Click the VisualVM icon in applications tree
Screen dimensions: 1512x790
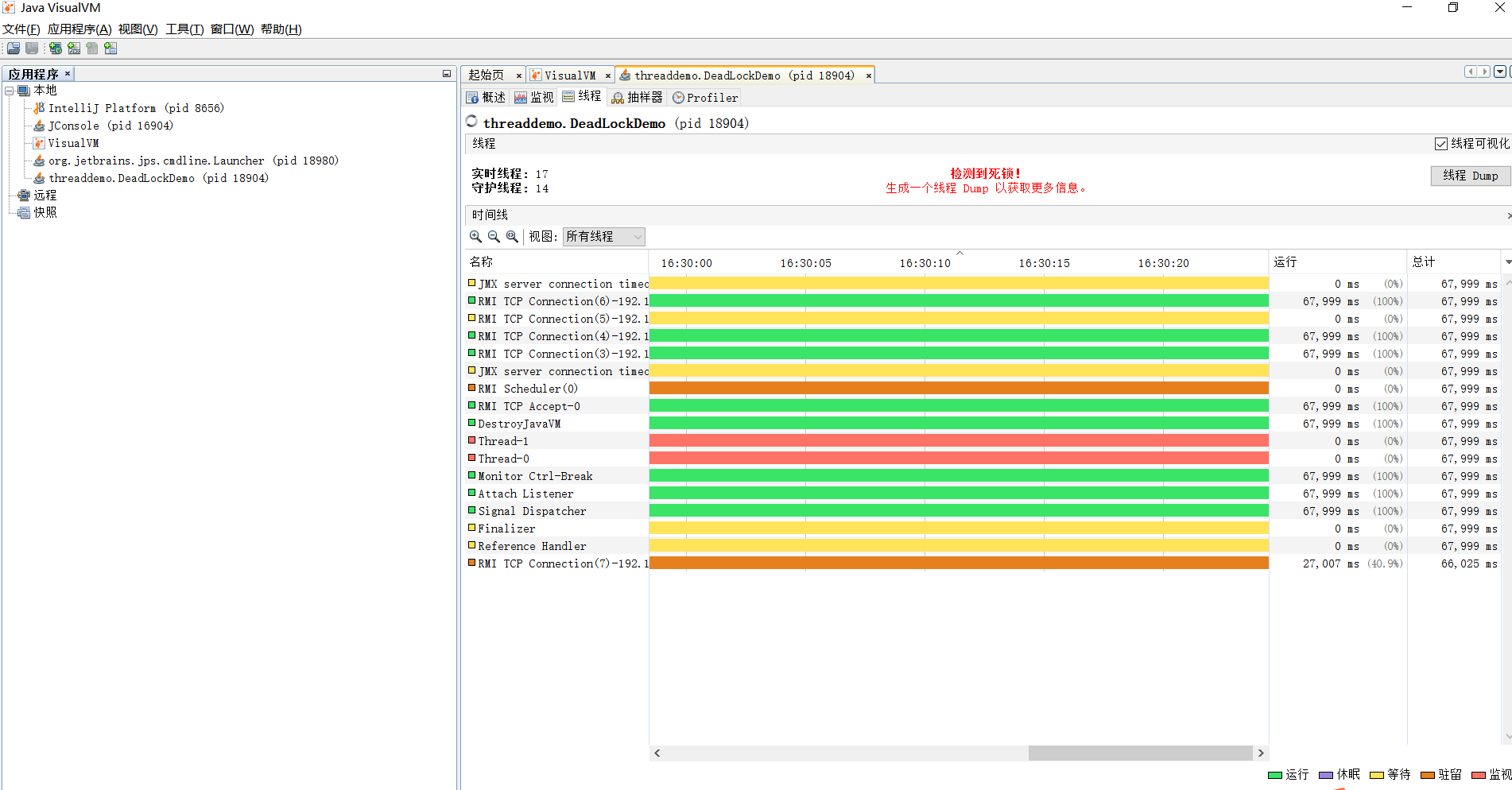pyautogui.click(x=39, y=143)
